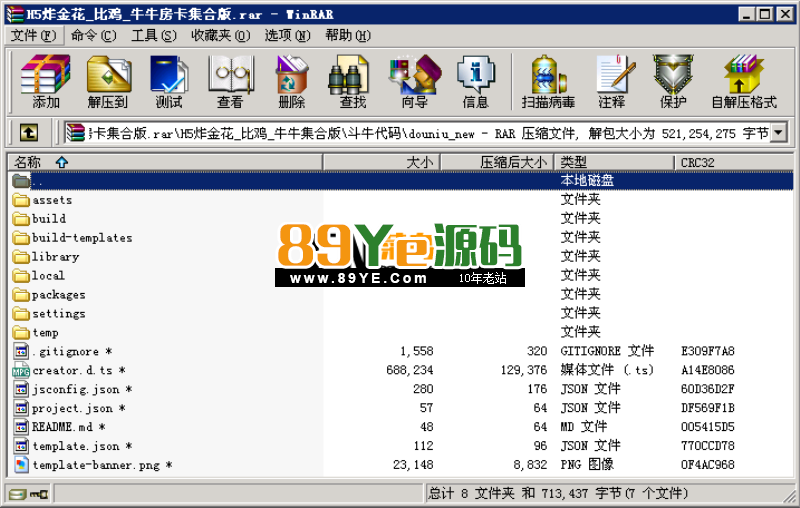Click the Extract To (解压到) icon
This screenshot has height=508, width=800.
[108, 81]
